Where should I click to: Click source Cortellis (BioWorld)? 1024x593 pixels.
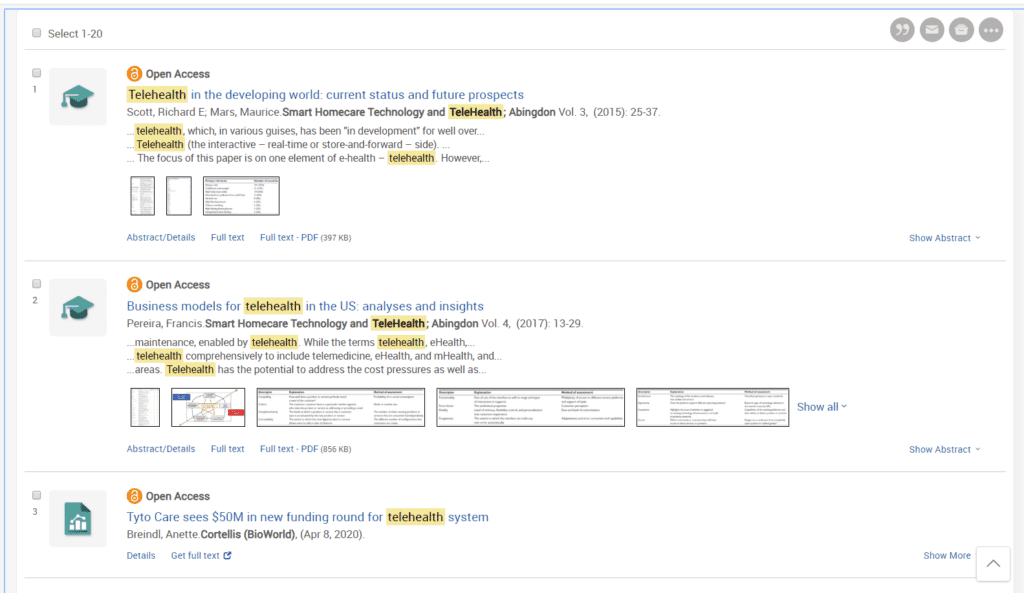click(x=248, y=535)
